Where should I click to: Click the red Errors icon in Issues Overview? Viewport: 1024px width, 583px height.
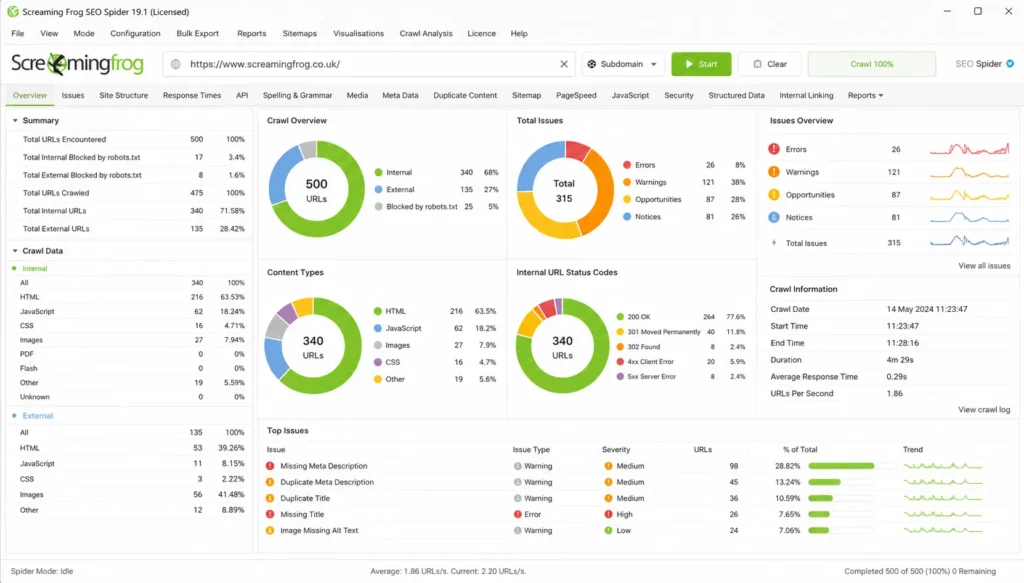tap(774, 149)
